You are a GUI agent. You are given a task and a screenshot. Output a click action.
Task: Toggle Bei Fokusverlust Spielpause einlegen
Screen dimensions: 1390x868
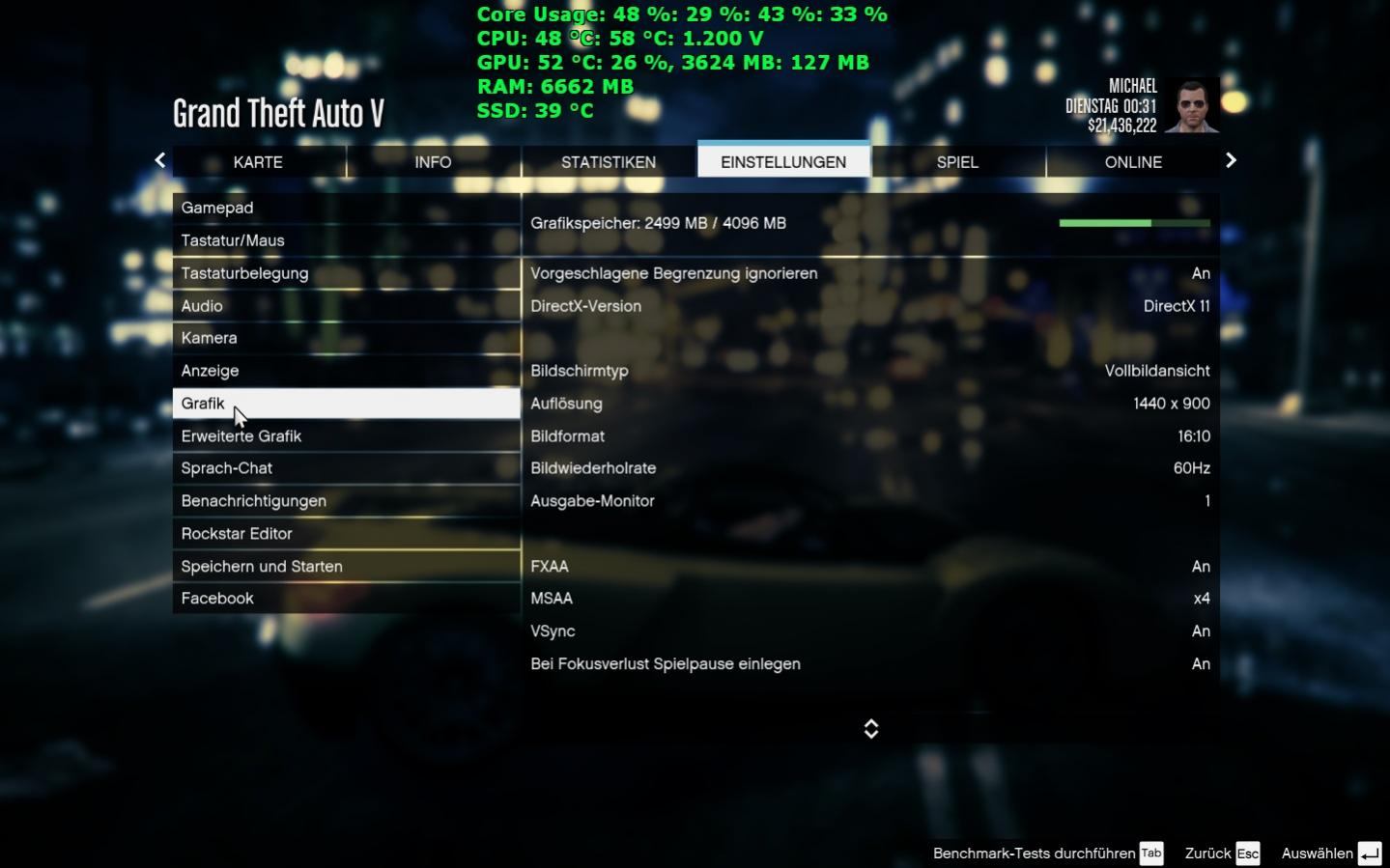(x=870, y=664)
